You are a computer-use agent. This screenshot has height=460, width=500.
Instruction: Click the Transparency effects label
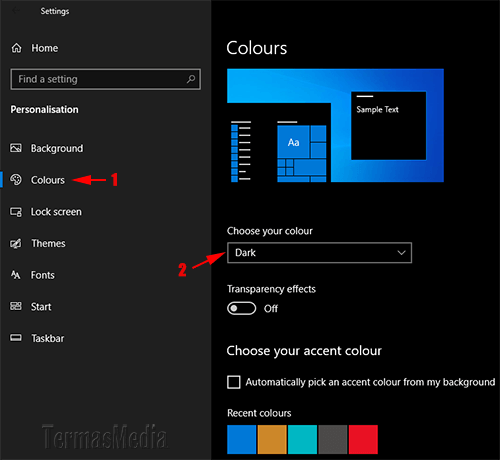[271, 289]
